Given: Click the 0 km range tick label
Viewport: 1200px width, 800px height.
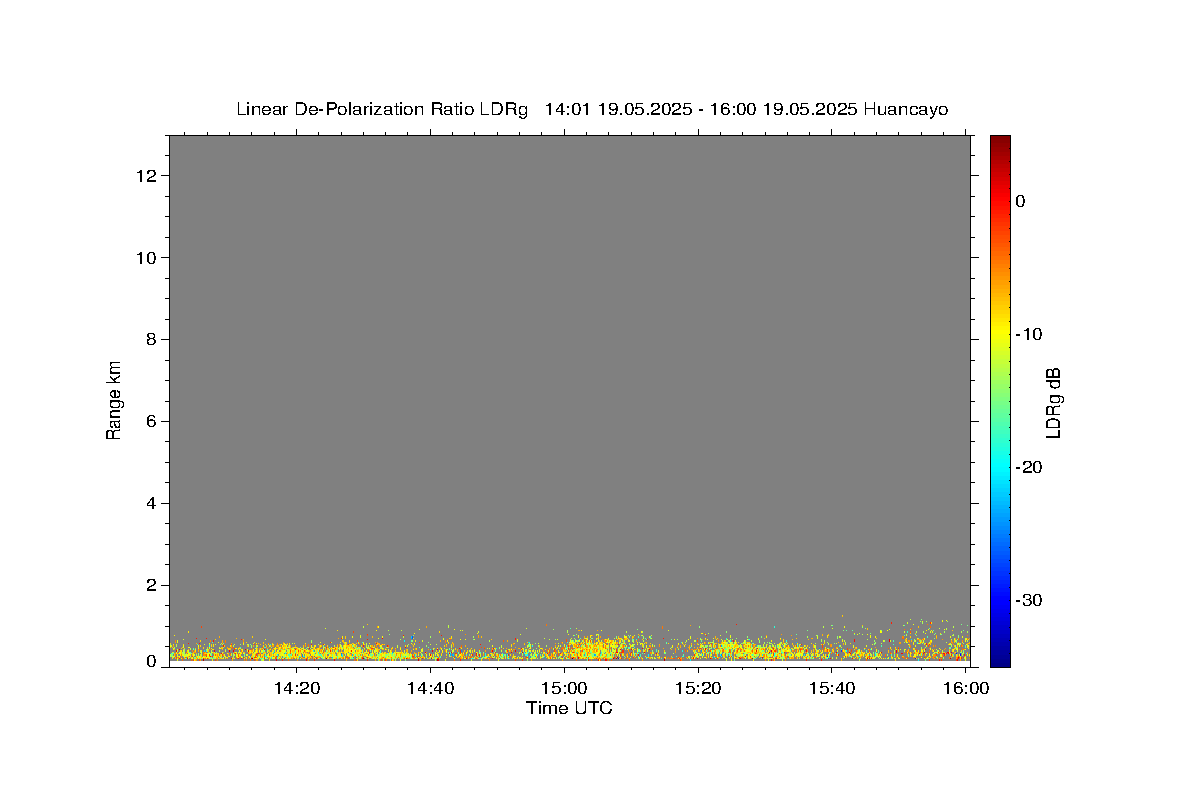Looking at the screenshot, I should click(x=153, y=661).
